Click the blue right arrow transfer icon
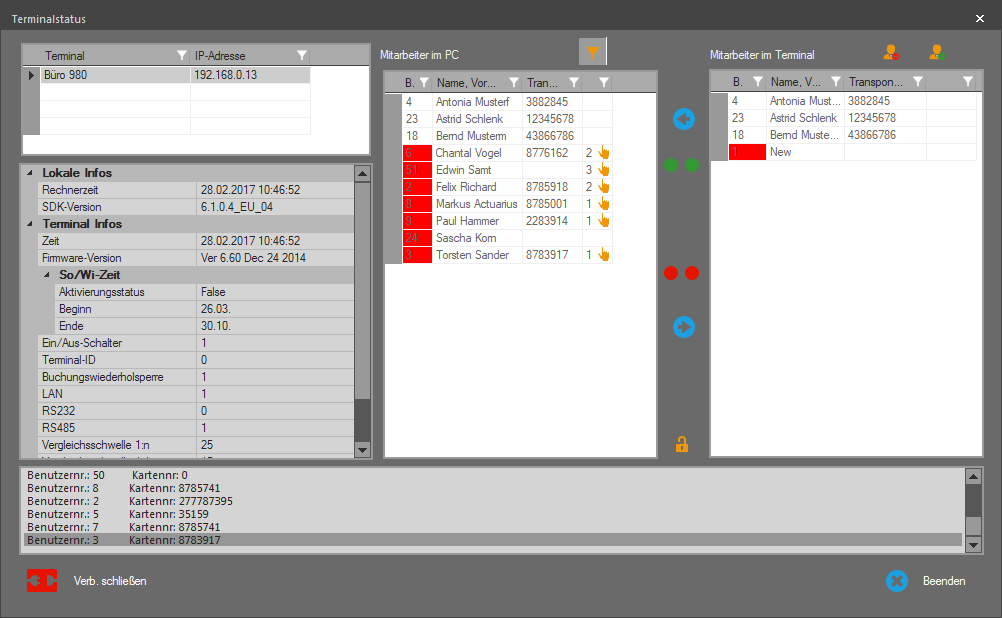This screenshot has width=1002, height=618. pyautogui.click(x=684, y=327)
